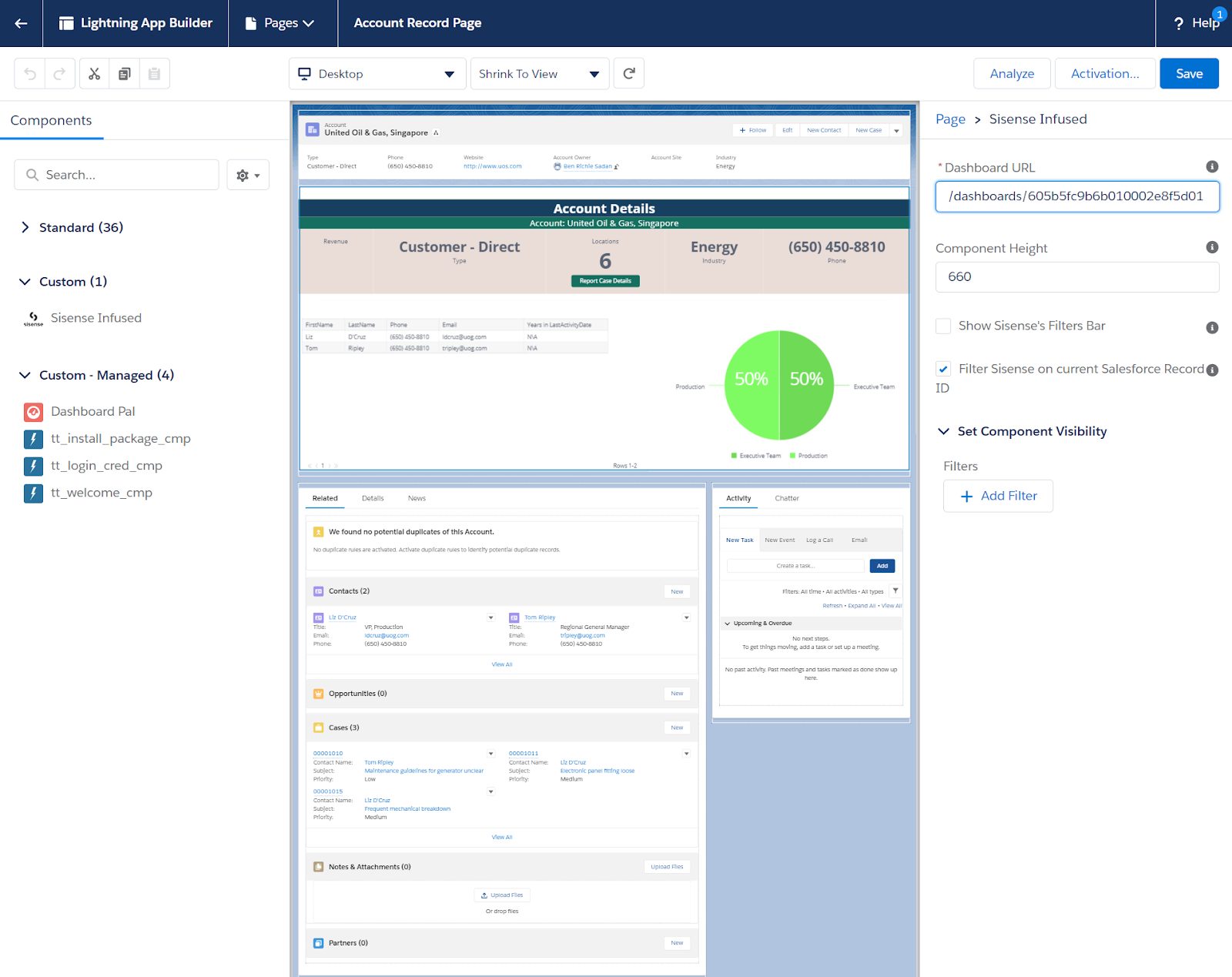The height and width of the screenshot is (977, 1232).
Task: Click the Create a task field
Action: [x=795, y=566]
